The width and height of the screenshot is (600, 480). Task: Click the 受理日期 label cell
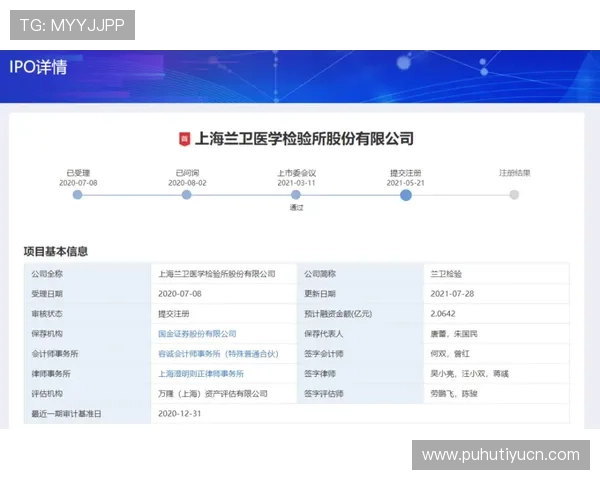tap(88, 294)
